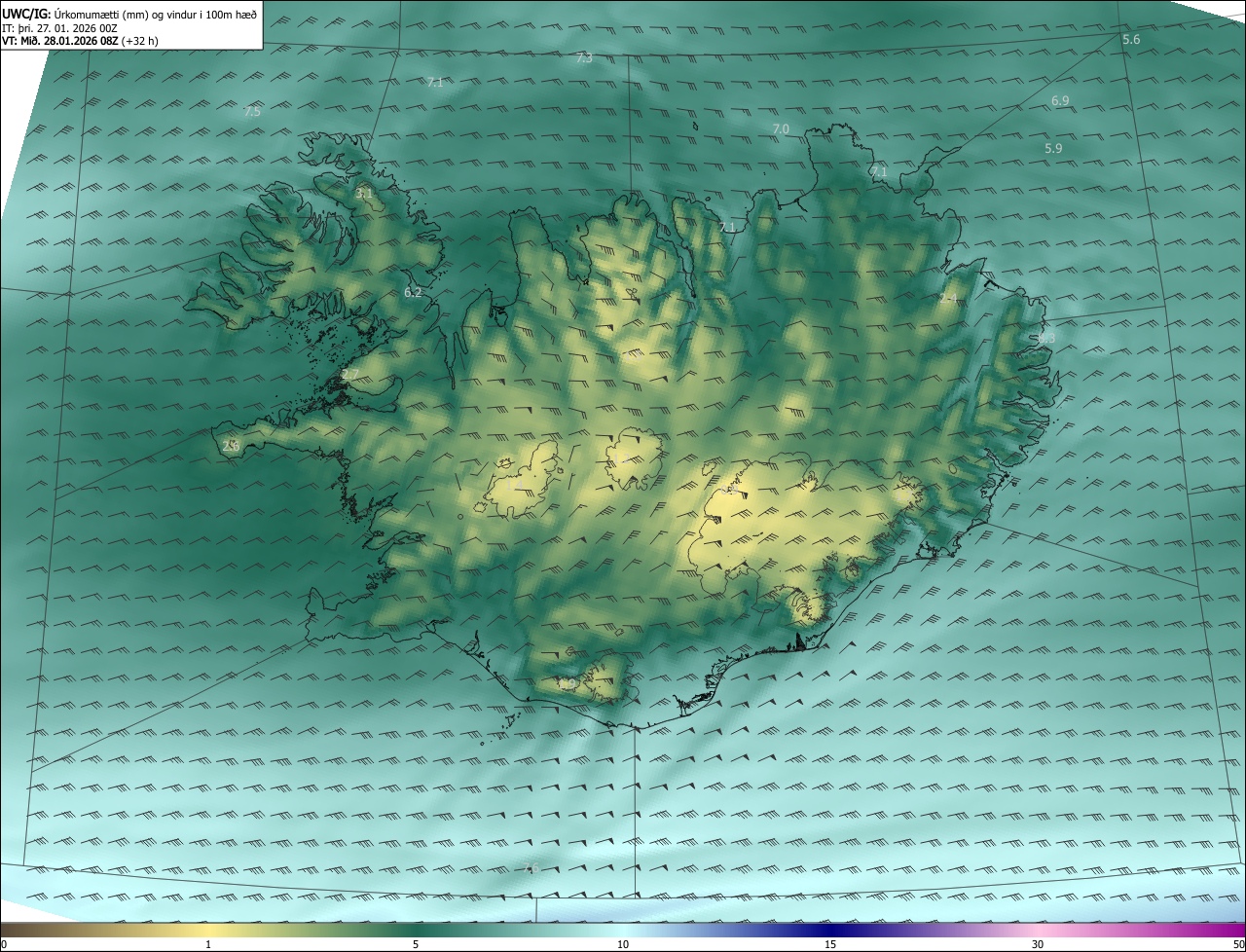Click the 7.0 value north of Iceland
The height and width of the screenshot is (952, 1246).
(x=781, y=128)
